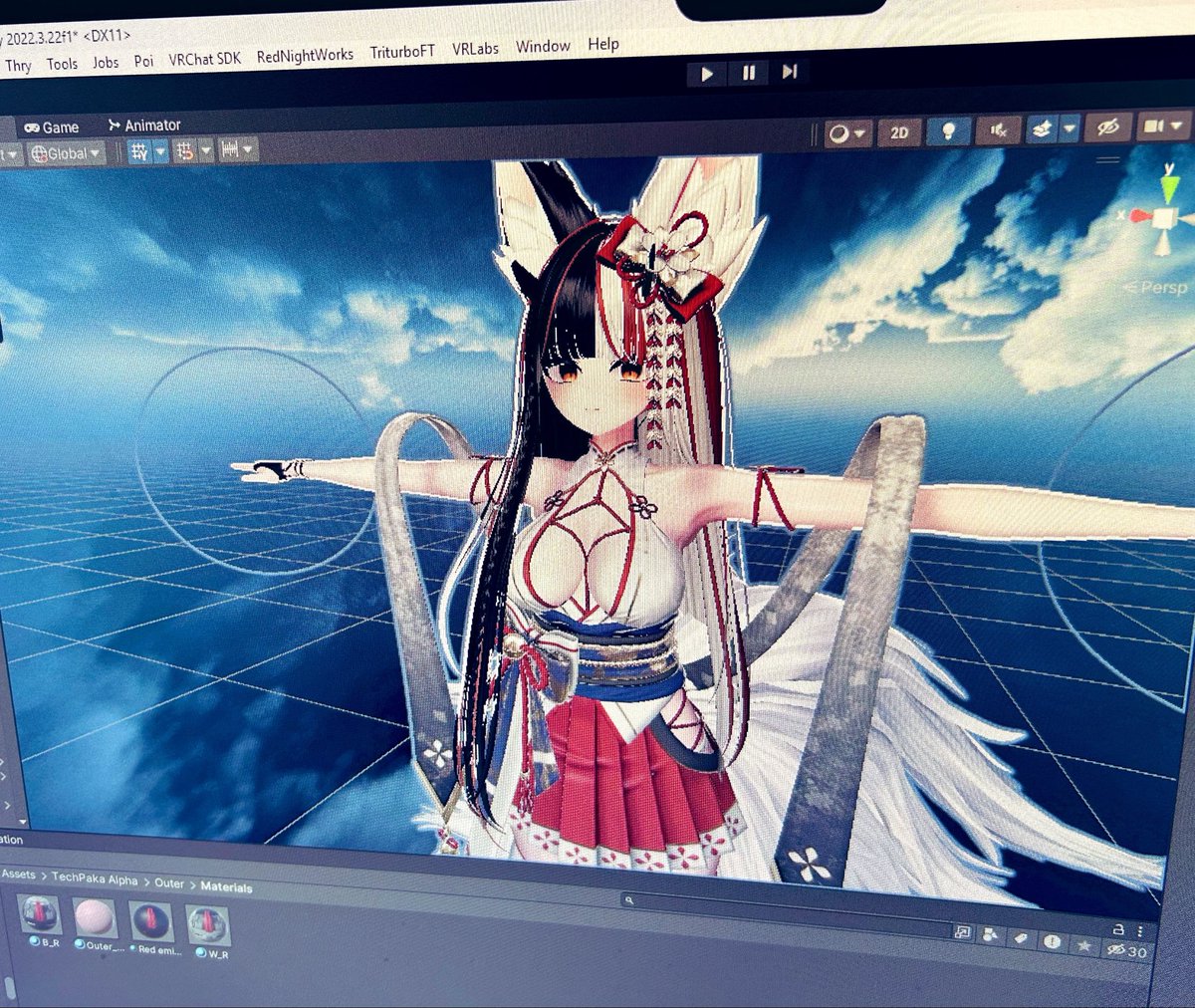Open the grid snapping settings dropdown arrow

coord(160,151)
